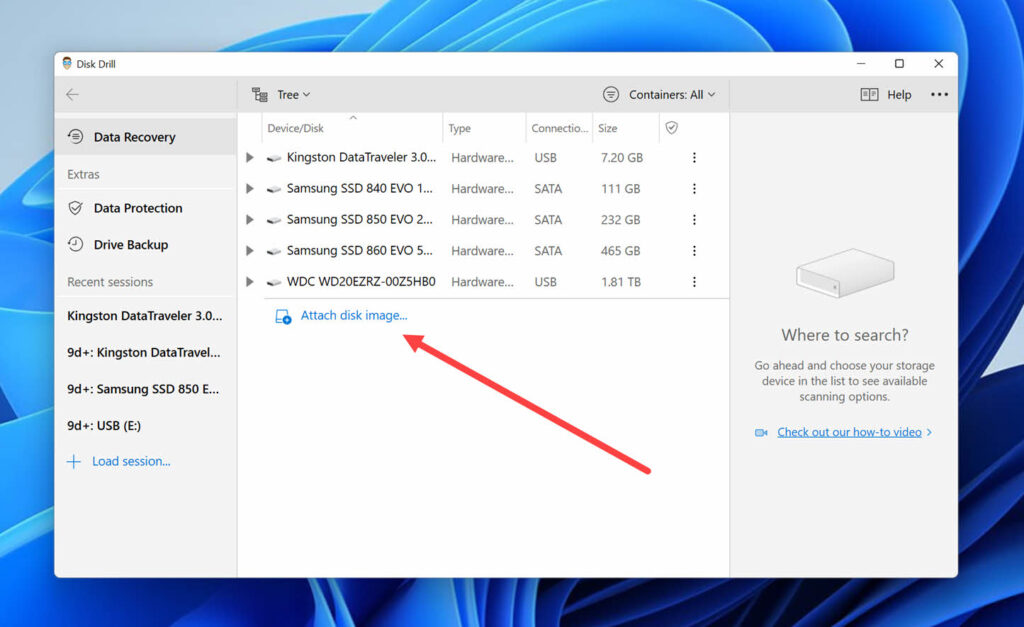
Task: Open the Tree view dropdown
Action: click(x=285, y=94)
